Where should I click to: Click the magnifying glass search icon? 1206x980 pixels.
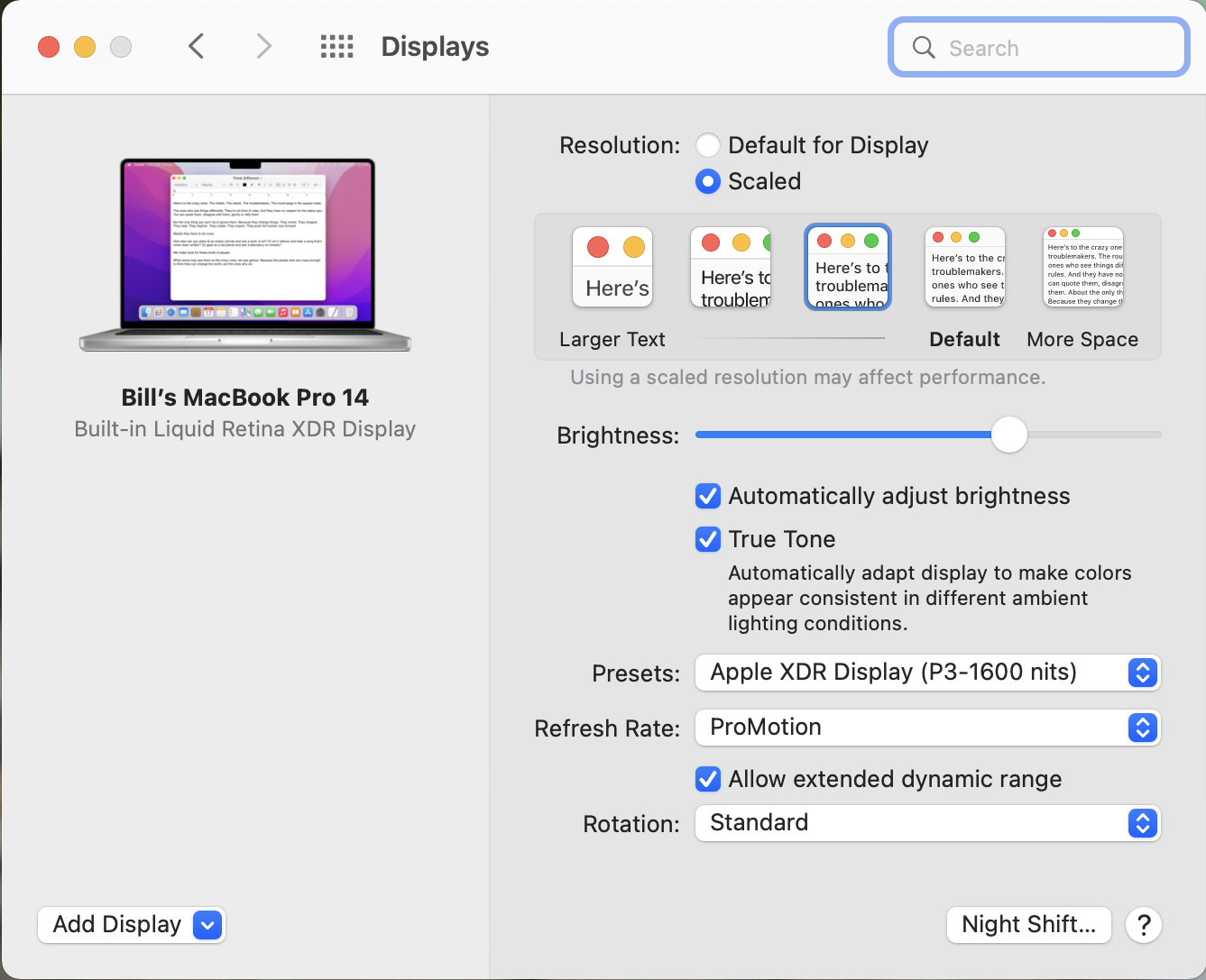click(924, 48)
